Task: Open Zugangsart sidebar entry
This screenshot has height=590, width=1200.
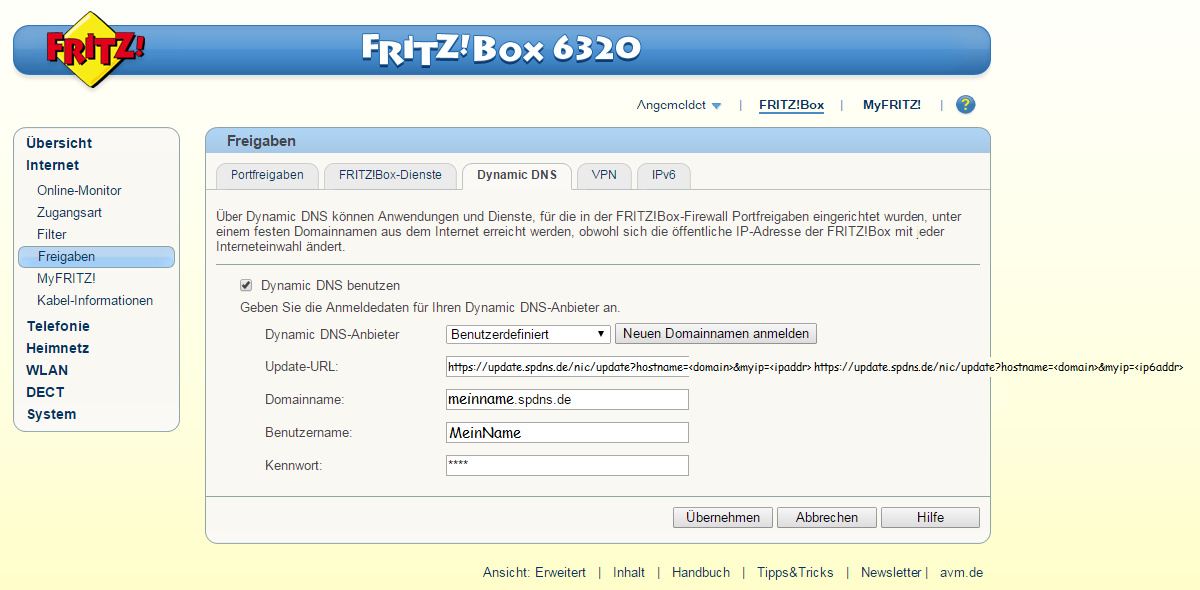Action: point(69,212)
